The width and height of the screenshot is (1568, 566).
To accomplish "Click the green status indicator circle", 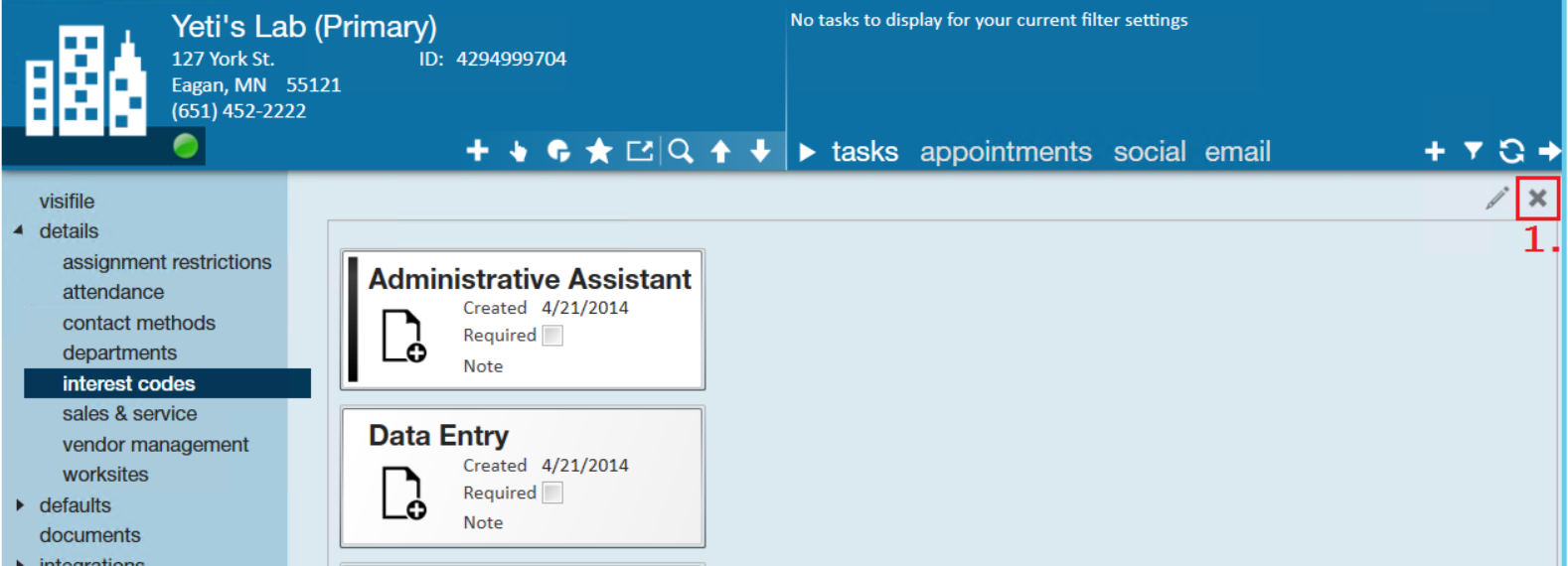I will (186, 146).
